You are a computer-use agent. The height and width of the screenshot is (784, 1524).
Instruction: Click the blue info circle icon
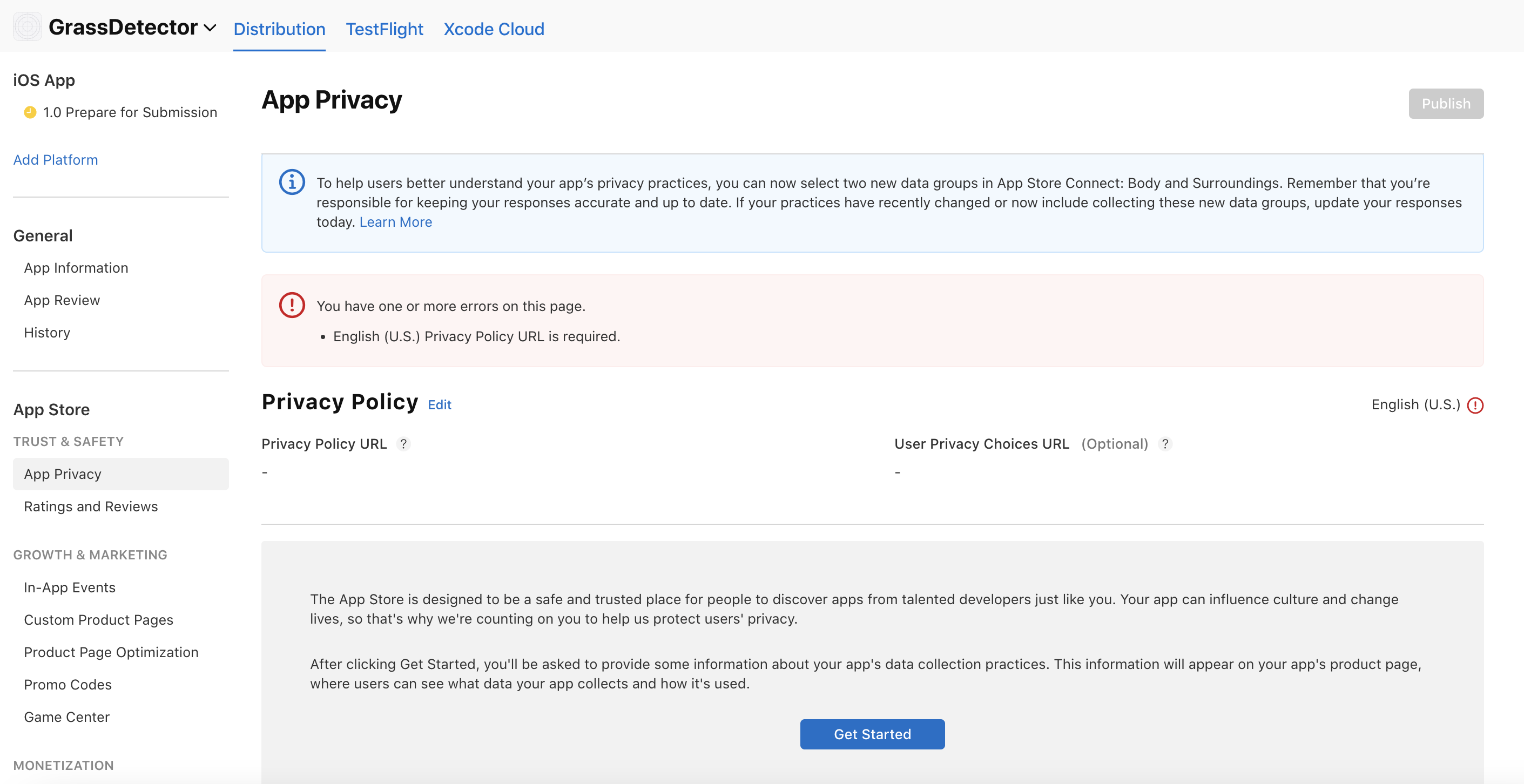[x=292, y=183]
